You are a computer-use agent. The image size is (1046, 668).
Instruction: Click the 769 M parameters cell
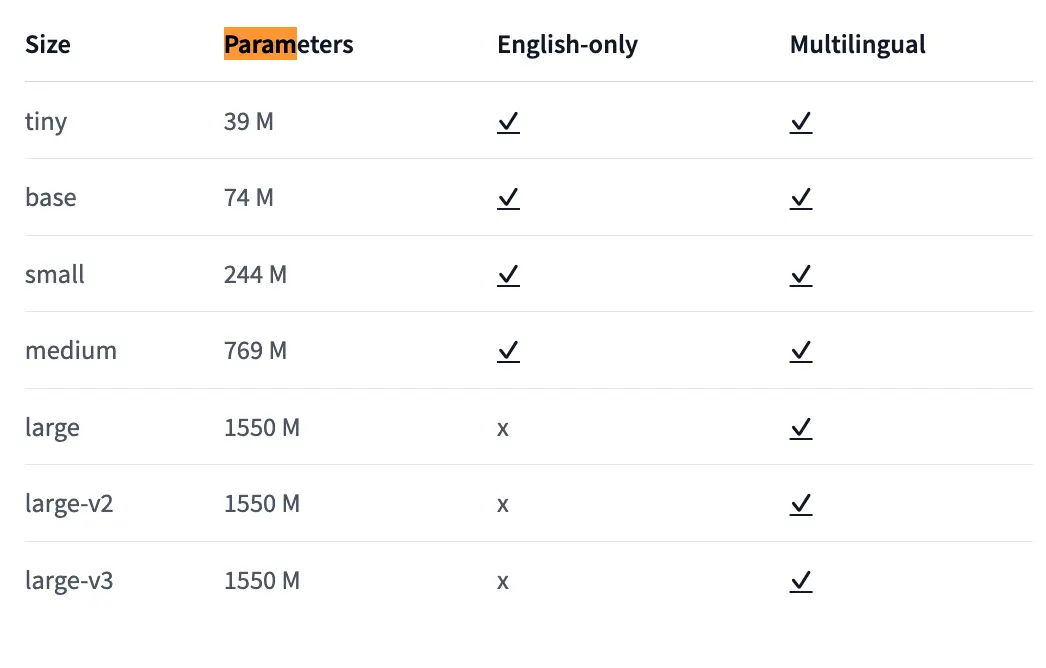255,351
